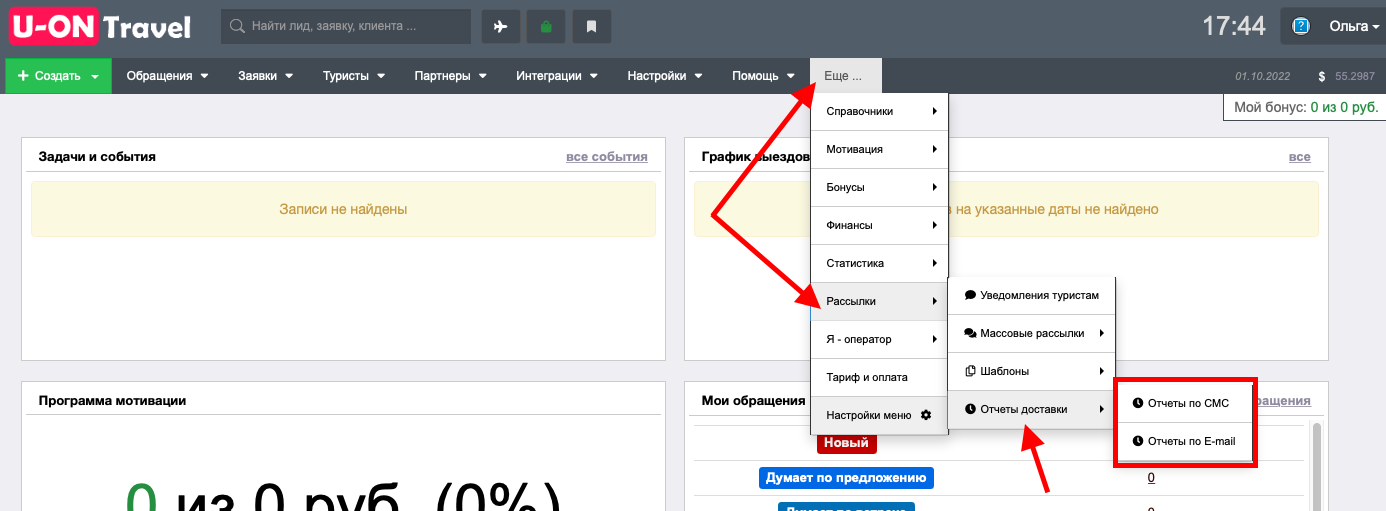Click the search magnifier icon
1386x511 pixels.
coord(238,27)
